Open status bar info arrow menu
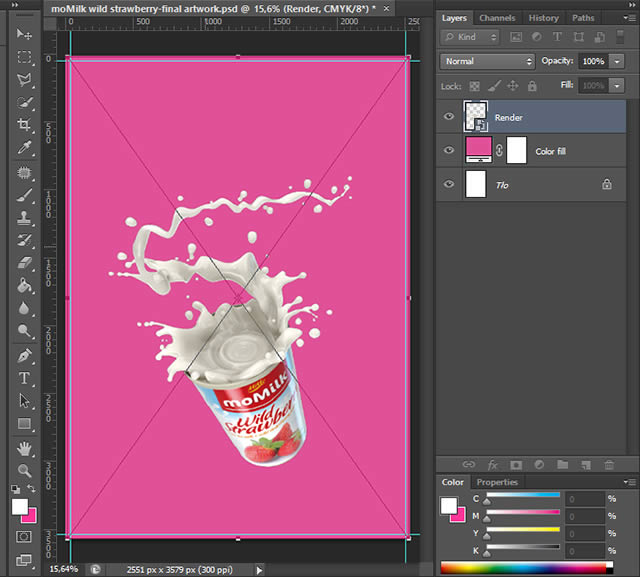The width and height of the screenshot is (640, 577). [259, 570]
